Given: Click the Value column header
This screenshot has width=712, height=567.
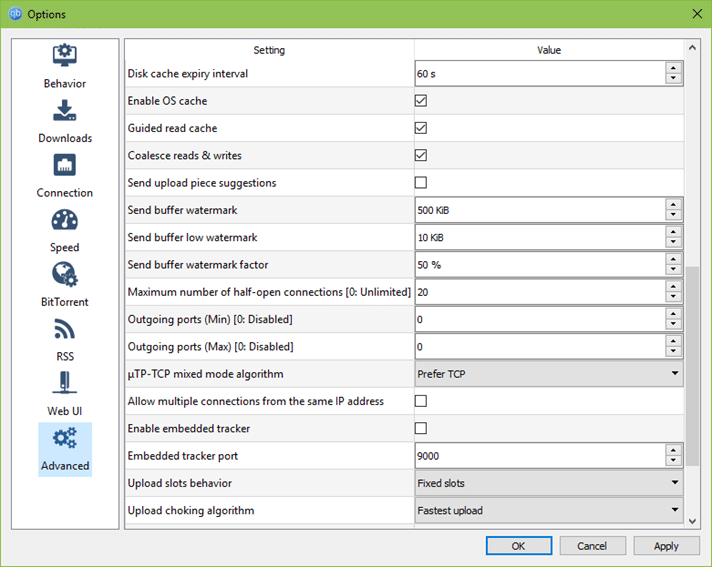Looking at the screenshot, I should (x=549, y=50).
